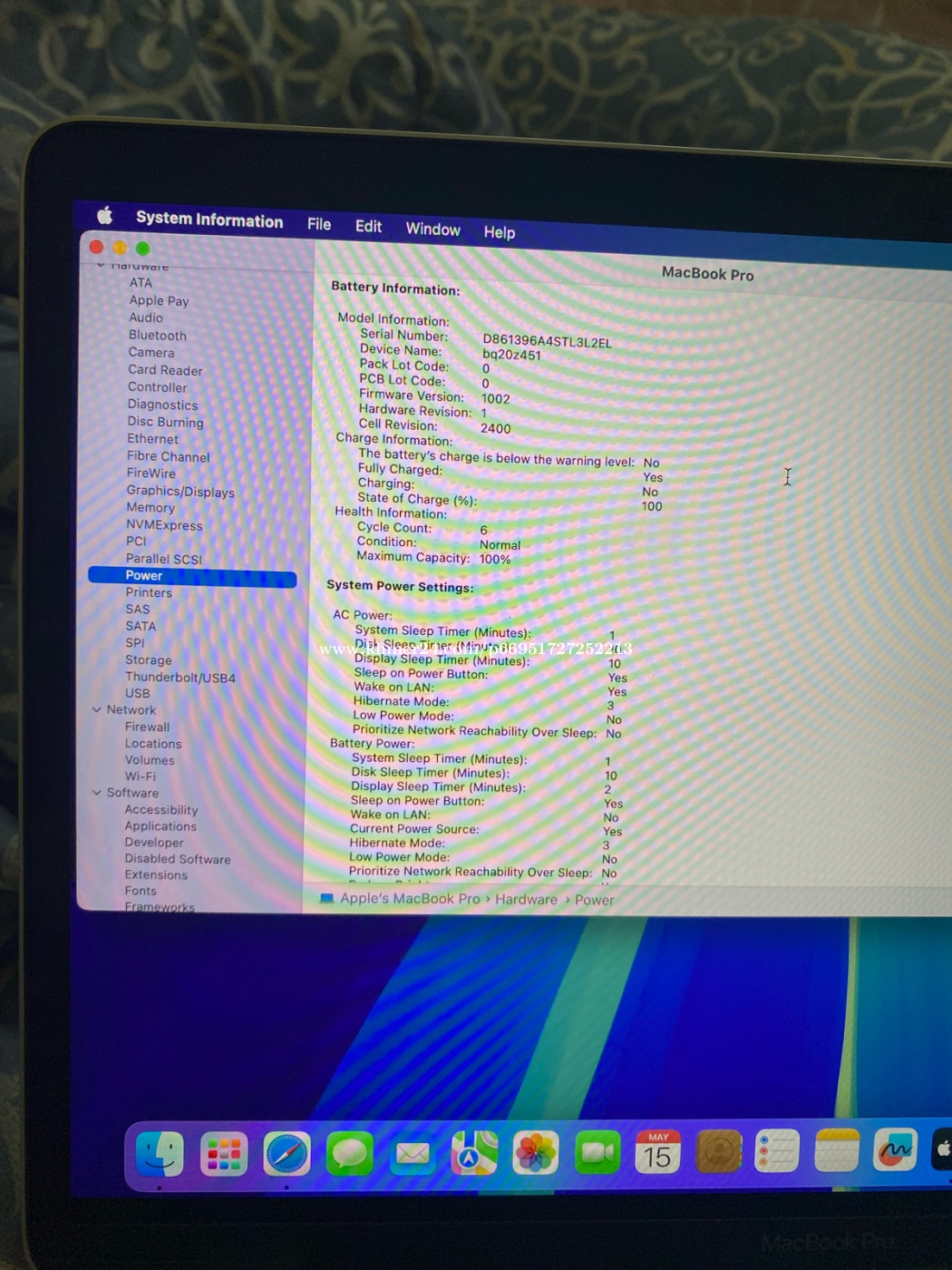
Task: Select NVMExpress in the sidebar
Action: tap(164, 525)
